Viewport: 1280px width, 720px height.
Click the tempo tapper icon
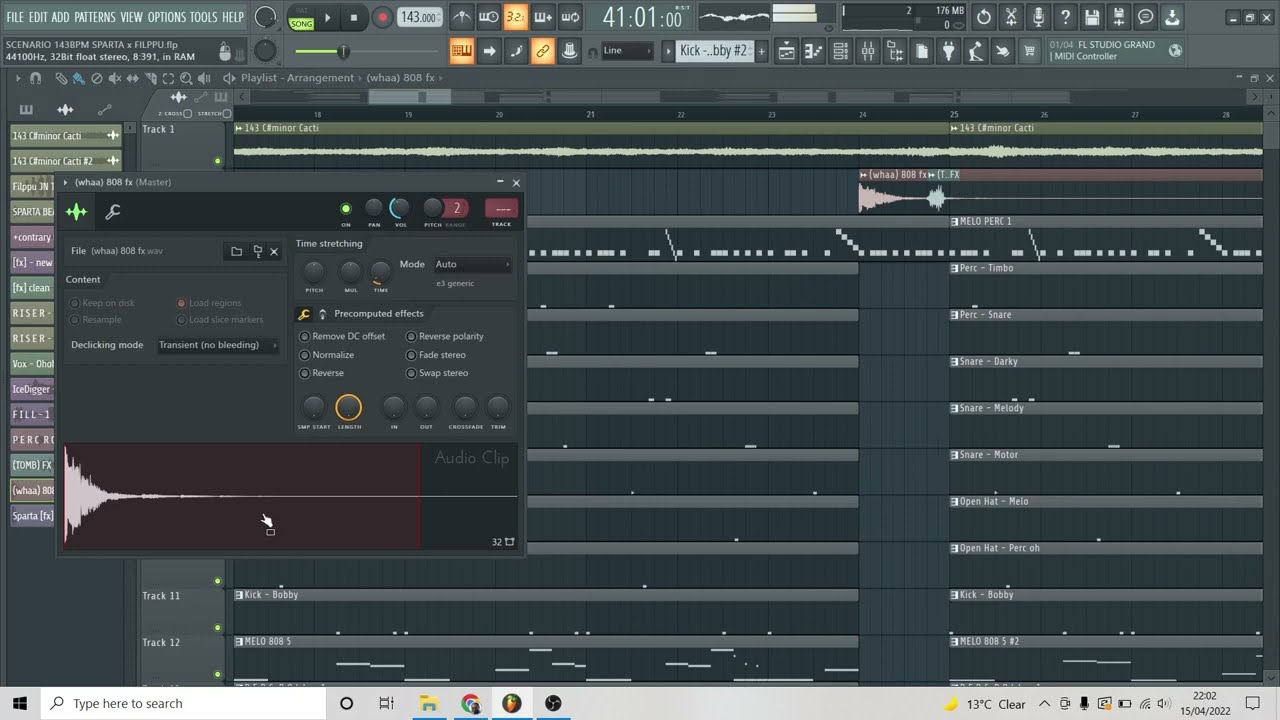[975, 51]
